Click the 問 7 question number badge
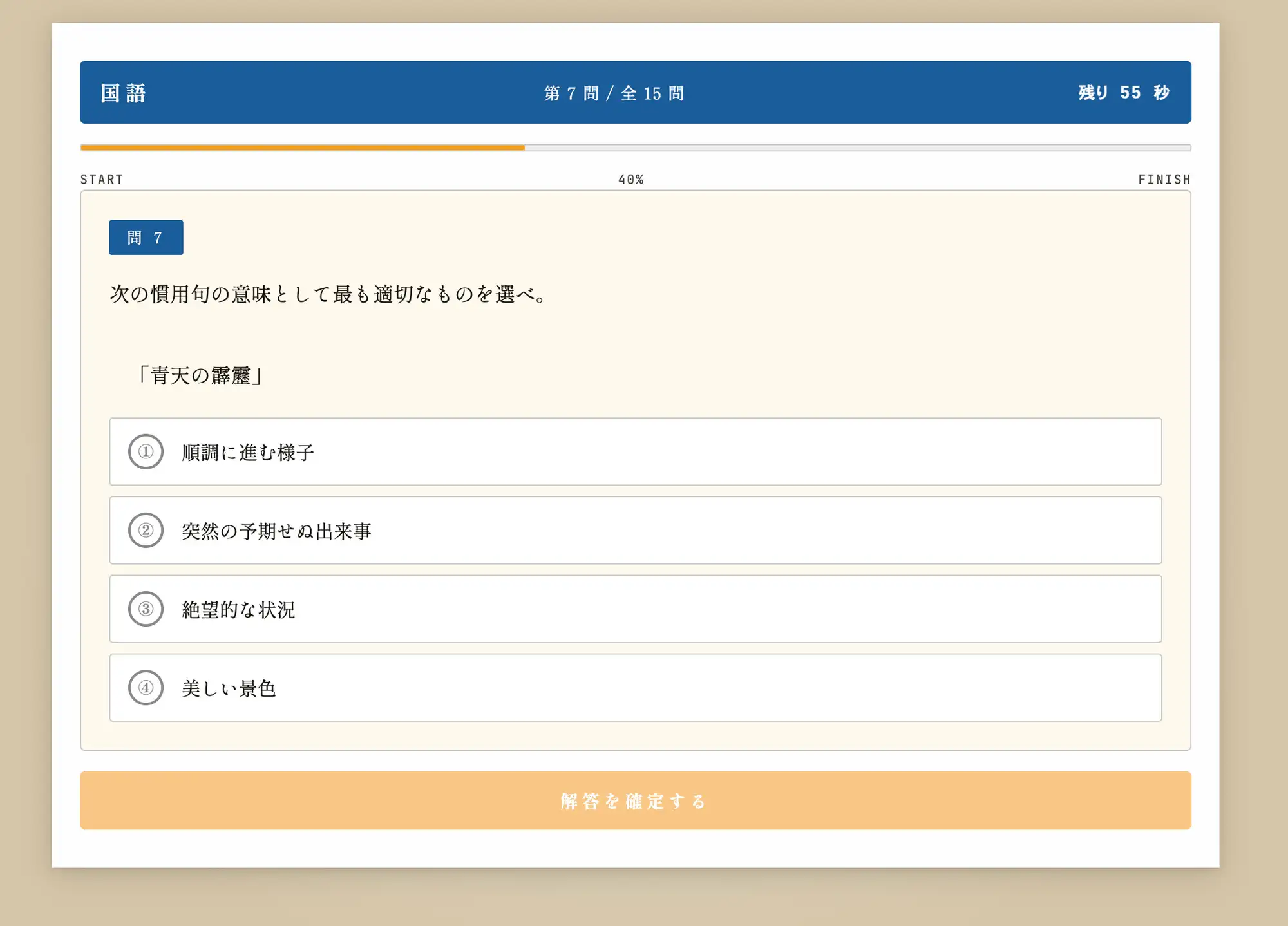 point(146,237)
